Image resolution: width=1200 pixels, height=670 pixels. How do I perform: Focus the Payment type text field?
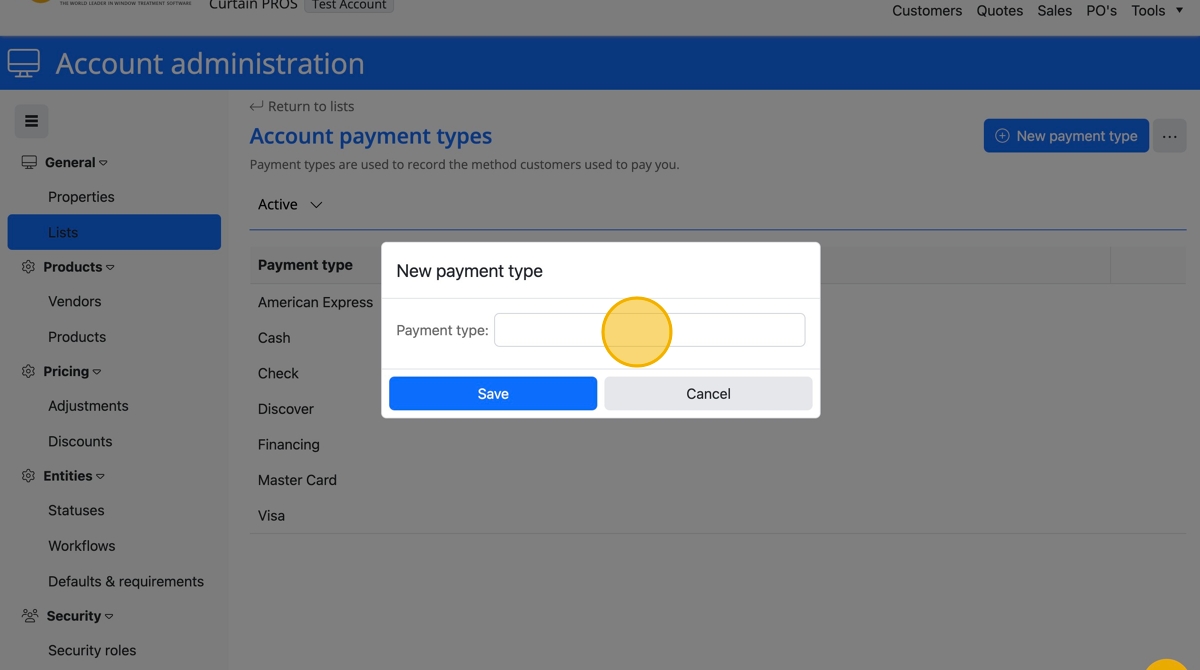point(649,330)
